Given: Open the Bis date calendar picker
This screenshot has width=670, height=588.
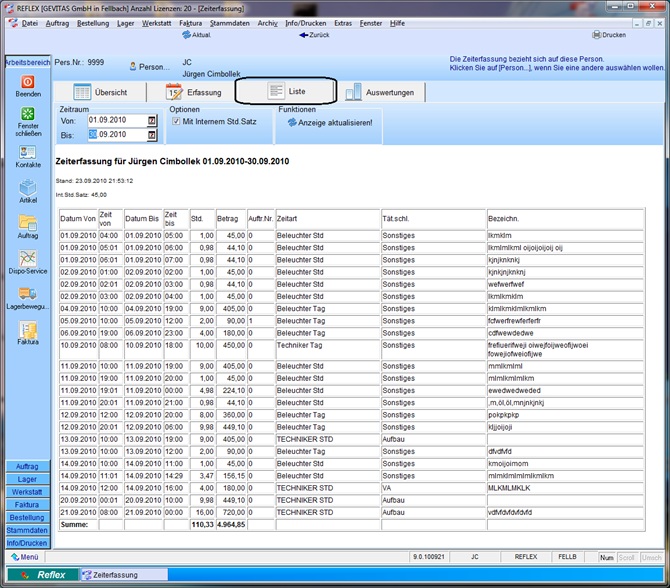Looking at the screenshot, I should [152, 135].
